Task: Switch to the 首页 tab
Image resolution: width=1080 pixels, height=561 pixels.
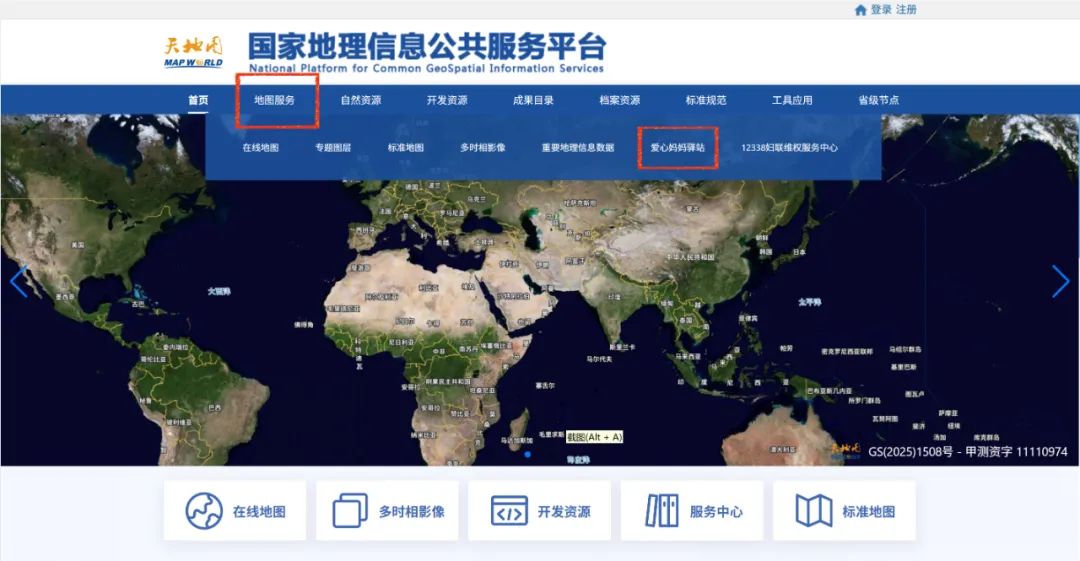Action: coord(198,100)
